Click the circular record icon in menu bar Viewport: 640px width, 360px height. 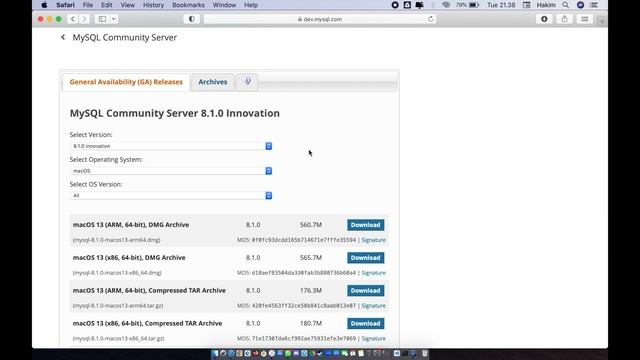click(x=395, y=5)
